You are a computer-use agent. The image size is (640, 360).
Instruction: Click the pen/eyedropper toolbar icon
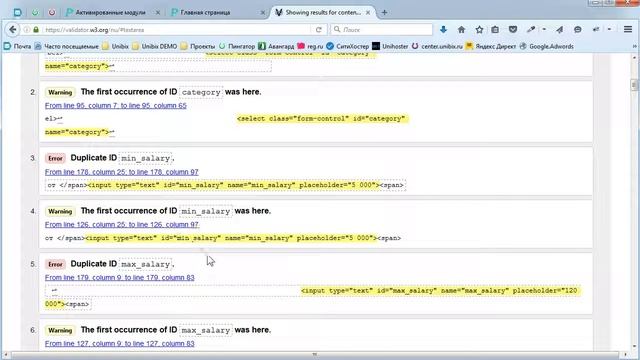pos(531,29)
